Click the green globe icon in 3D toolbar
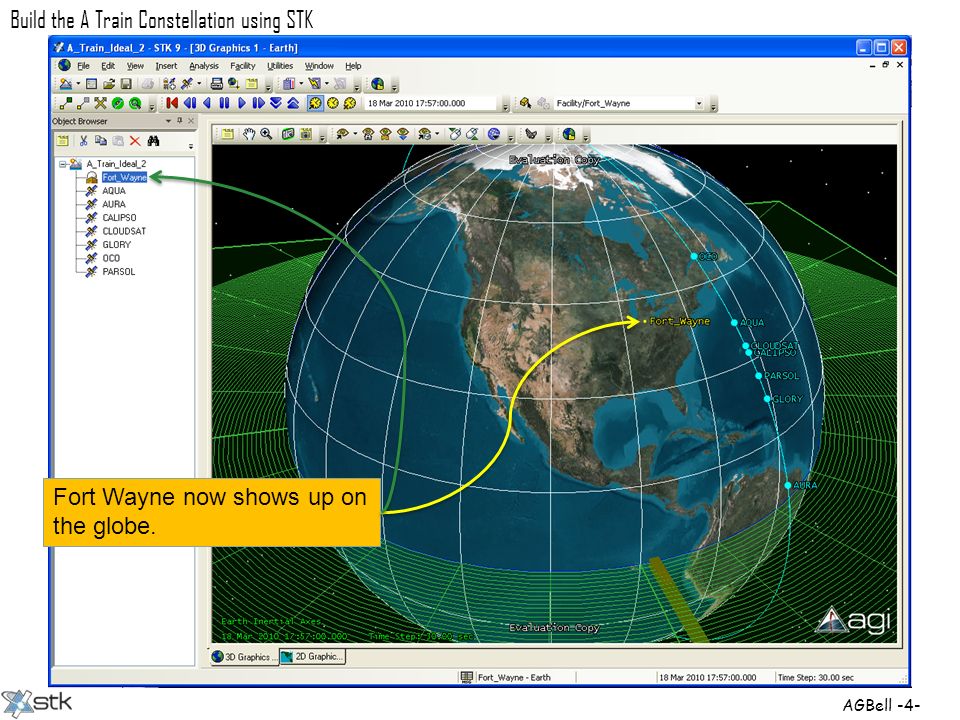Image resolution: width=960 pixels, height=720 pixels. pyautogui.click(x=569, y=134)
